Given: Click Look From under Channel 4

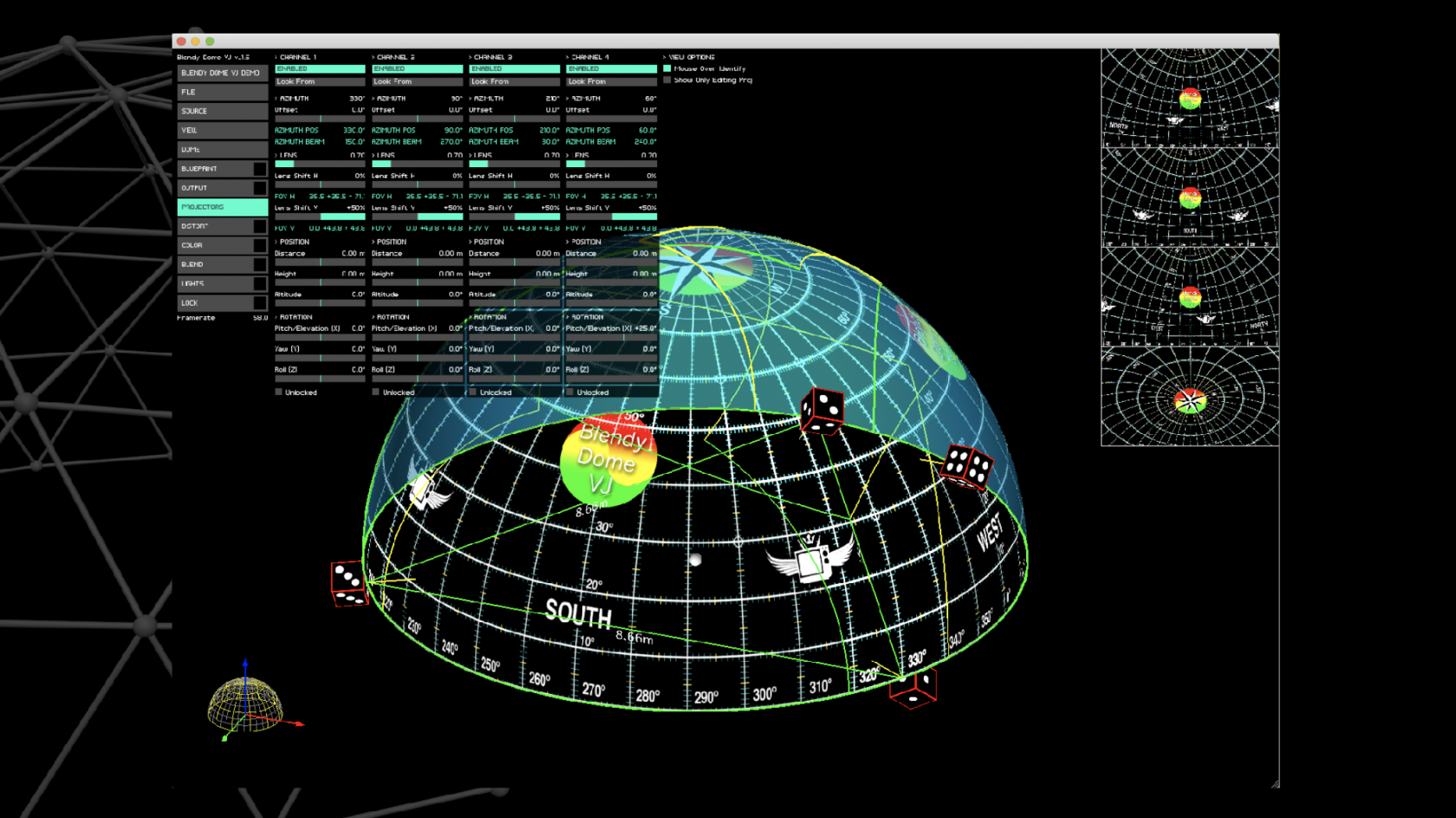Looking at the screenshot, I should pos(611,81).
